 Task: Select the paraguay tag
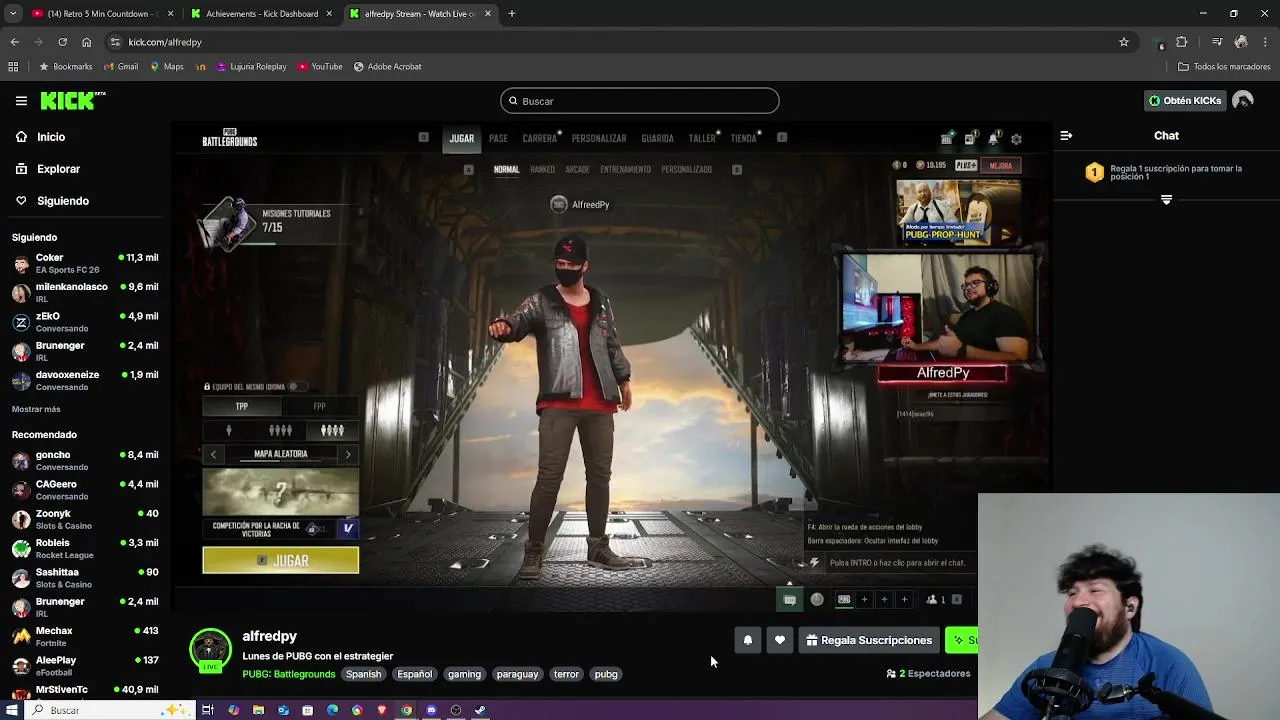tap(517, 674)
